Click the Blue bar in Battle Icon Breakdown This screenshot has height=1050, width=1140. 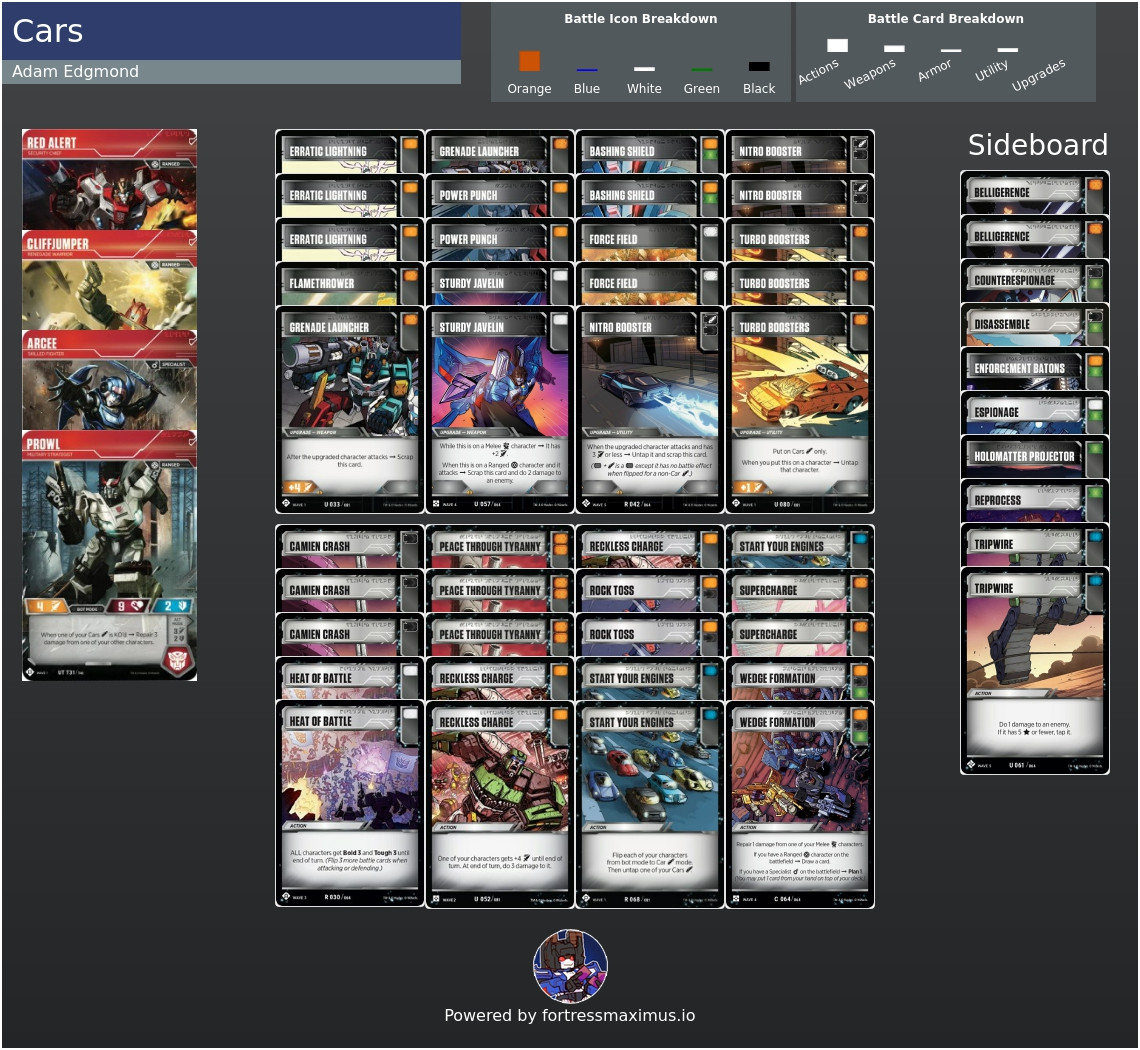[x=587, y=70]
